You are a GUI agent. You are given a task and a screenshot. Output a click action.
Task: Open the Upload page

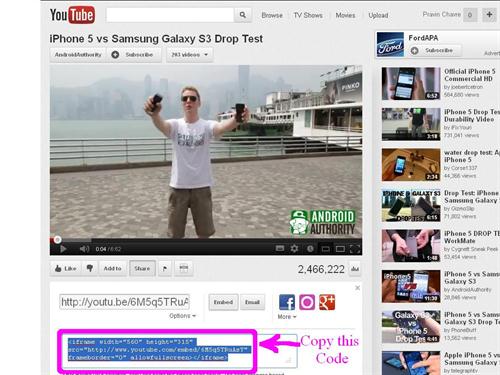(378, 15)
